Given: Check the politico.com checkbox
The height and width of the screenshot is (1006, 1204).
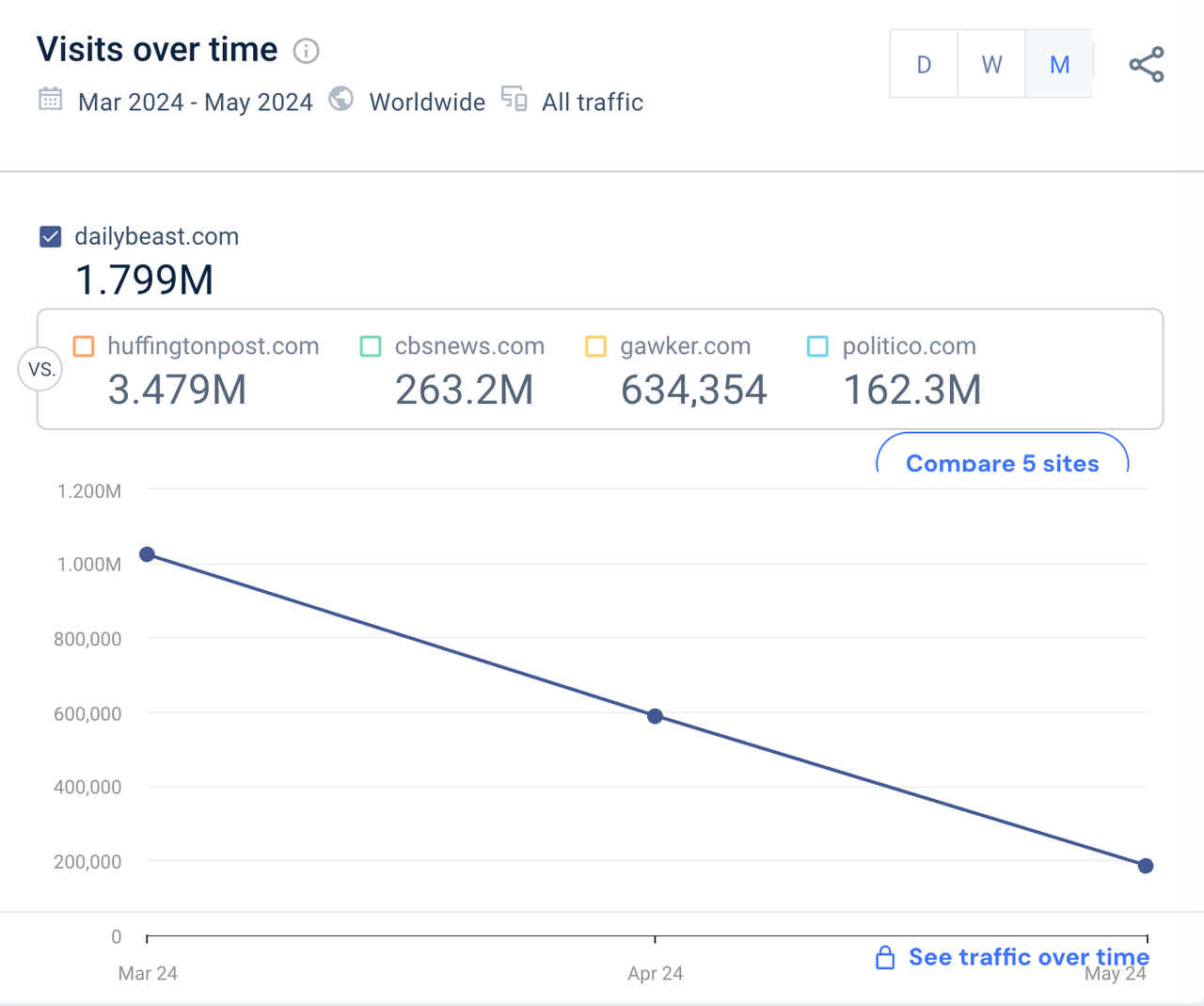Looking at the screenshot, I should 818,346.
